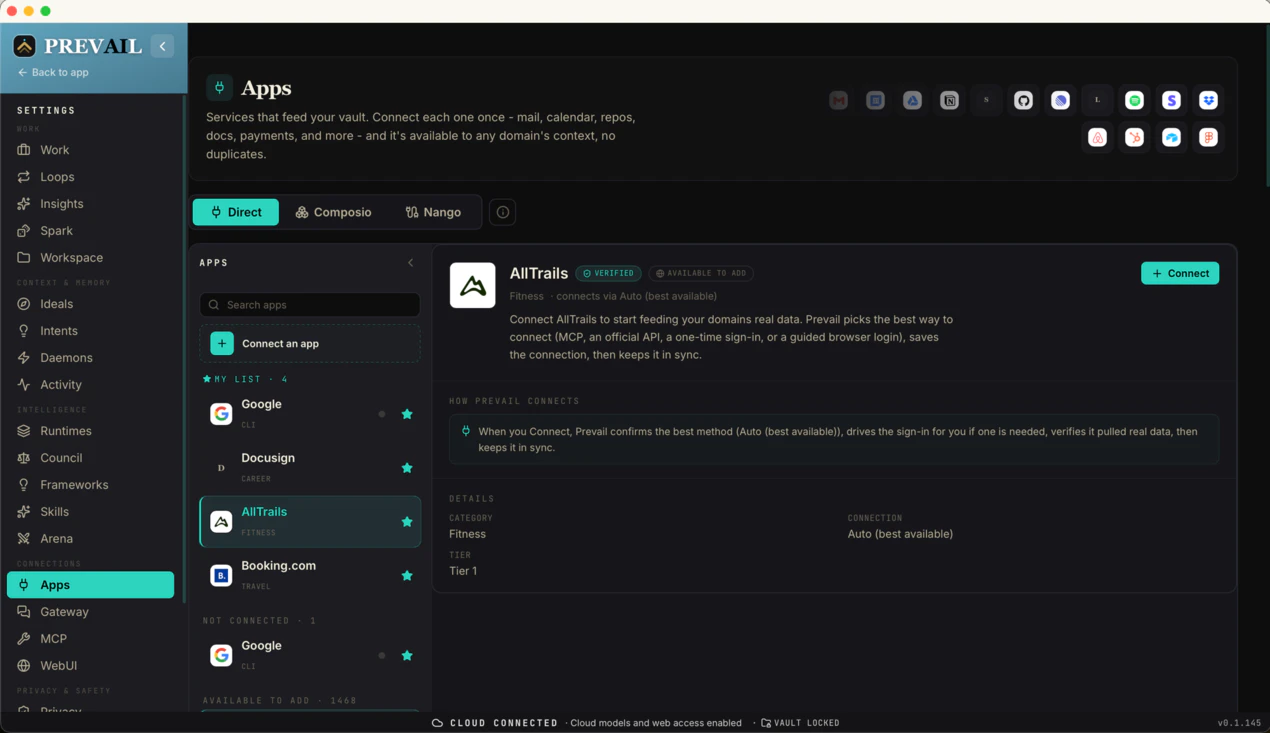Click the Google Calendar icon in the header
The width and height of the screenshot is (1270, 733).
(x=875, y=100)
